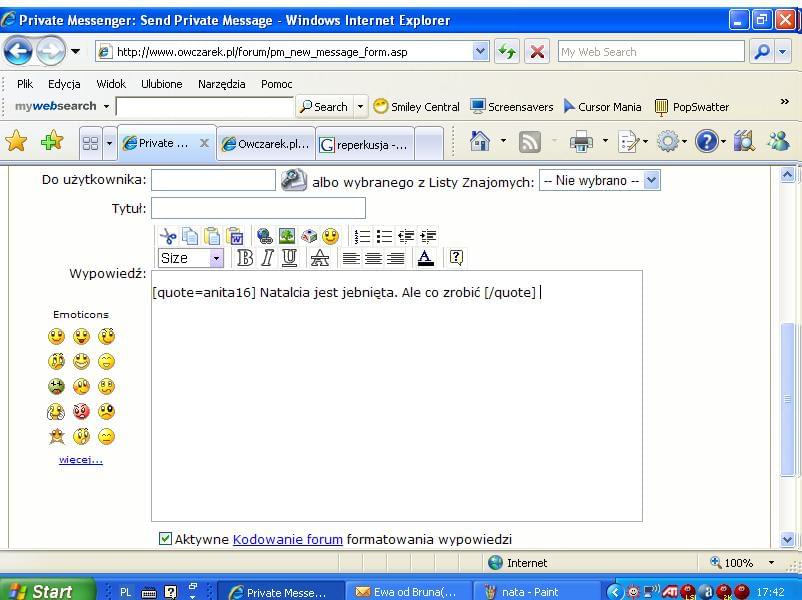Viewport: 802px width, 600px height.
Task: Expand the address bar URL dropdown
Action: coord(480,51)
